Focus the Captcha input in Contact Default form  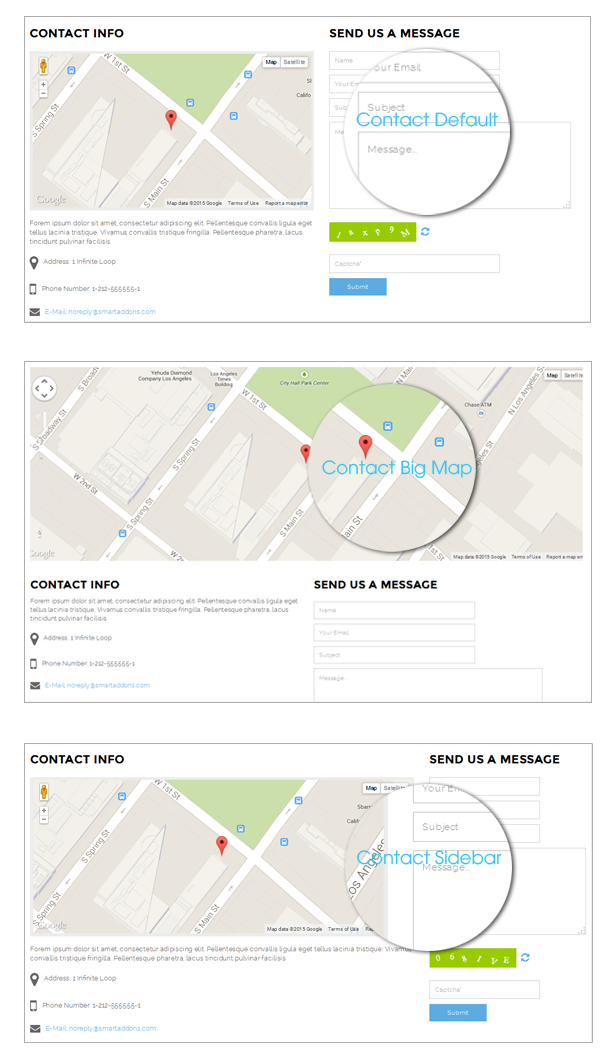tap(414, 263)
